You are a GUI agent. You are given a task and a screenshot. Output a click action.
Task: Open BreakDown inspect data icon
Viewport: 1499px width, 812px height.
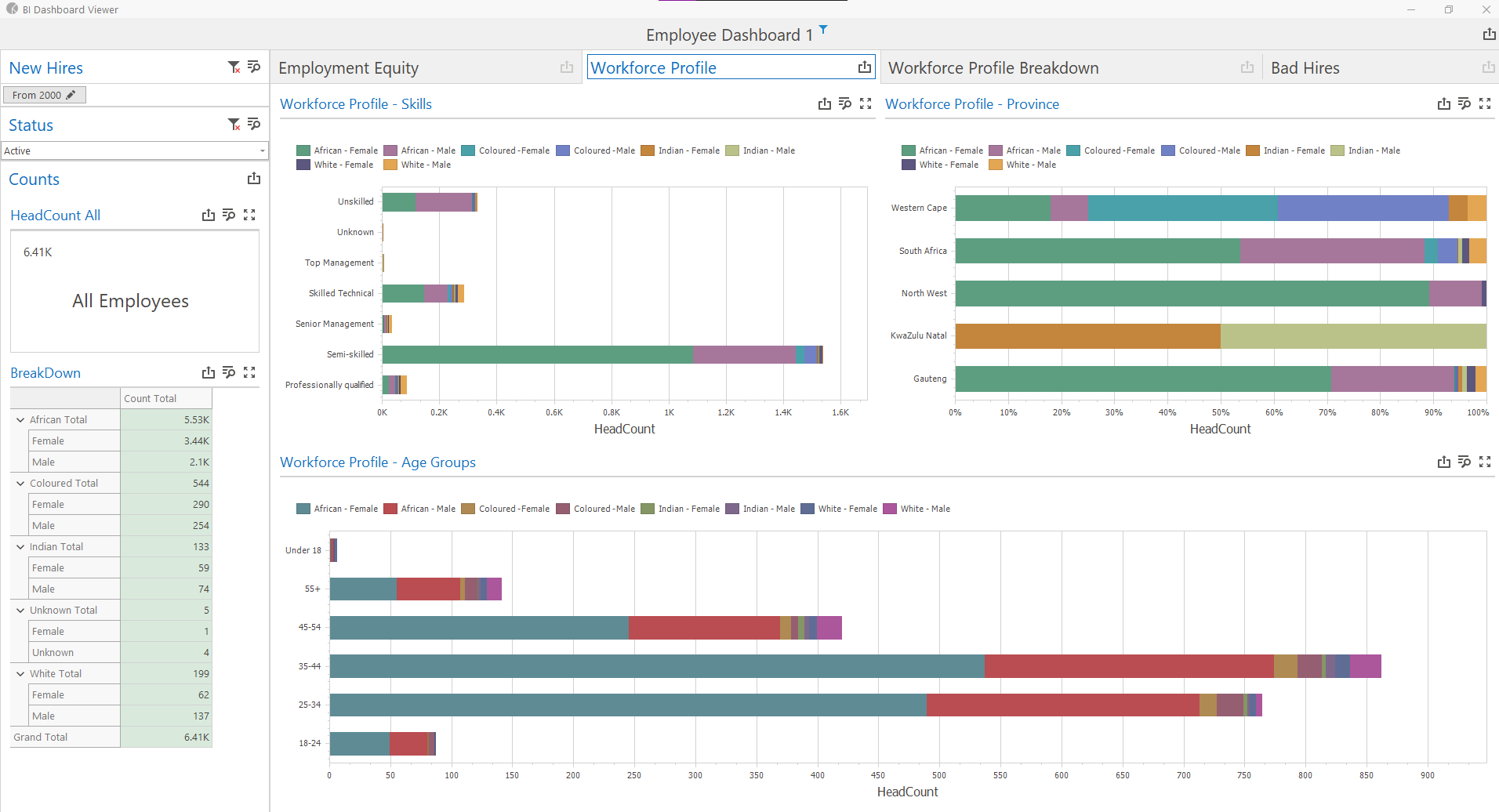pyautogui.click(x=229, y=372)
